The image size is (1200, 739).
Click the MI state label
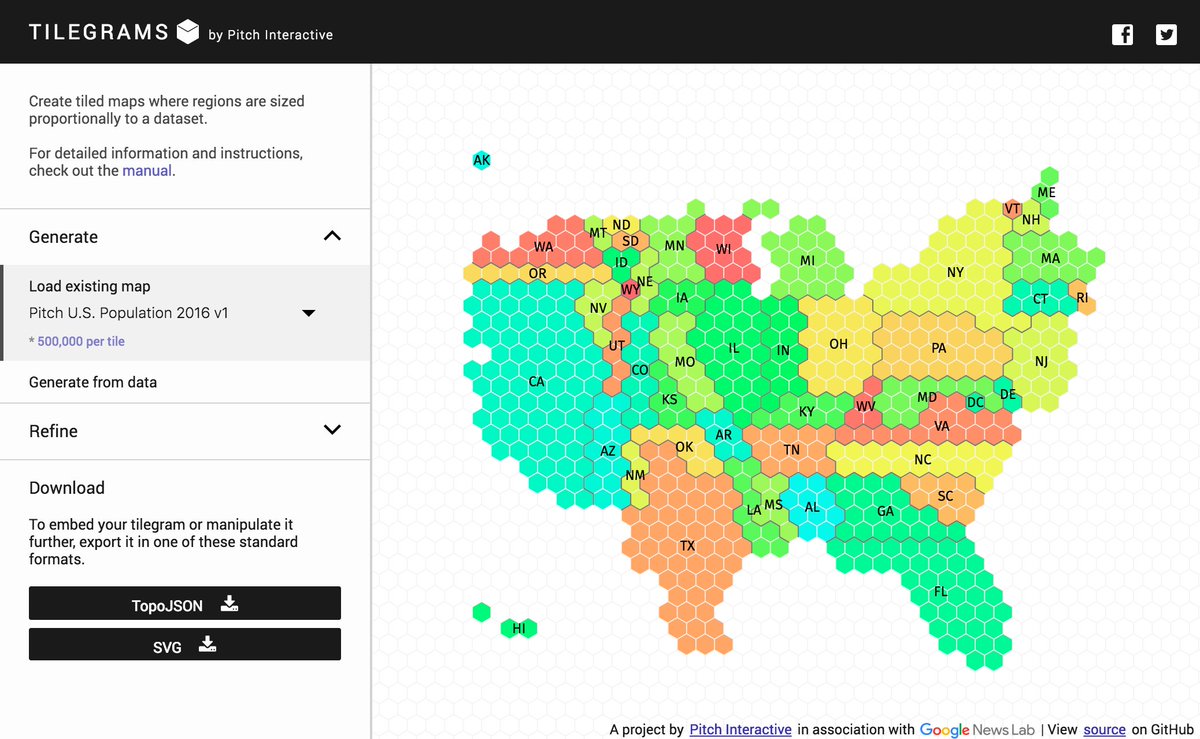[x=808, y=261]
